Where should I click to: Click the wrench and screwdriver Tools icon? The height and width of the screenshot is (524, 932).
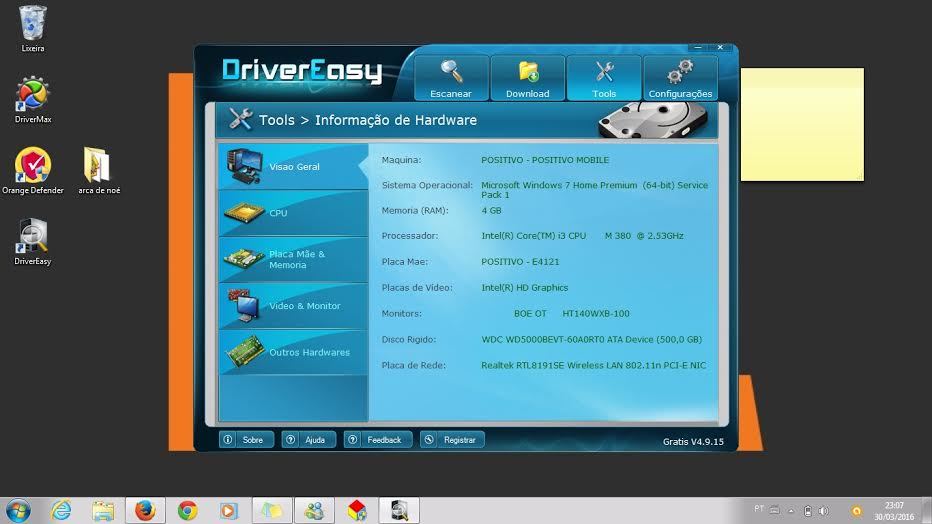[604, 72]
